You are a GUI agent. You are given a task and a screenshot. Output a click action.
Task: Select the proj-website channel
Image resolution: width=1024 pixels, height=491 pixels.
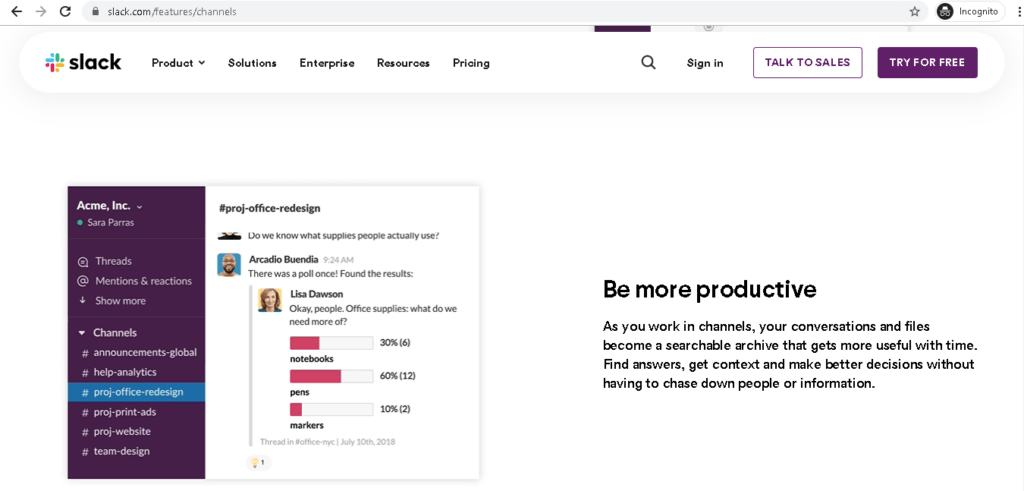136,432
